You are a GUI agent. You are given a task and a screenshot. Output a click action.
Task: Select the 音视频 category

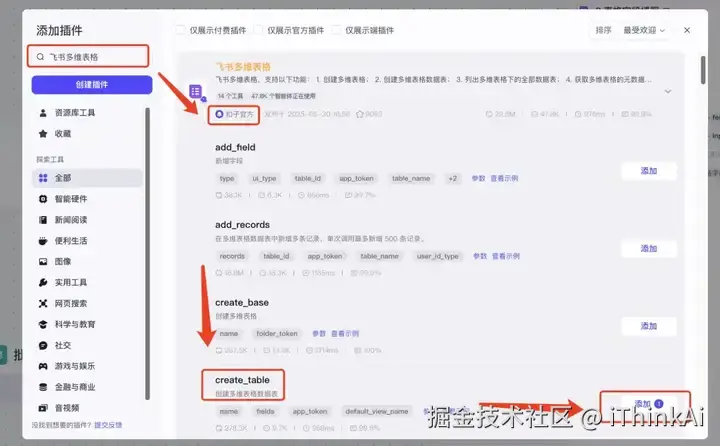(x=87, y=408)
